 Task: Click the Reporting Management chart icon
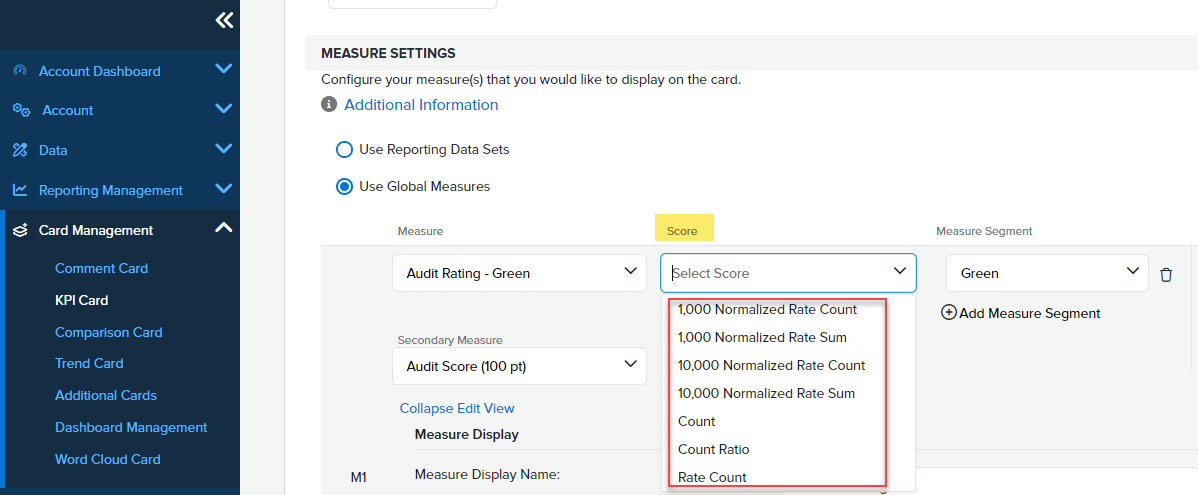(x=19, y=190)
